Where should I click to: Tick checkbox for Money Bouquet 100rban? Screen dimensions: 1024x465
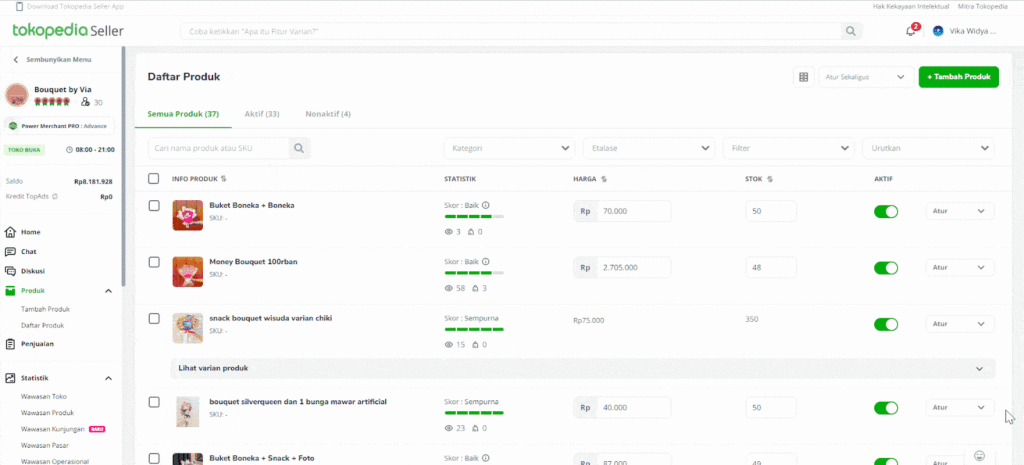154,262
